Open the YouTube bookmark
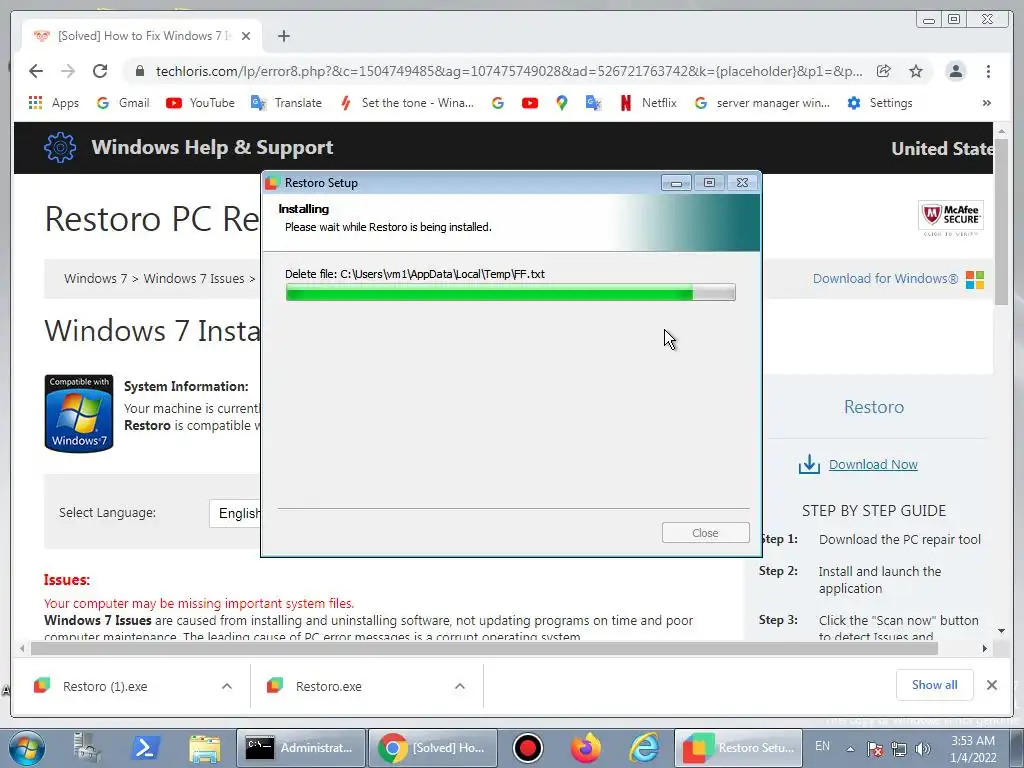This screenshot has width=1024, height=768. pyautogui.click(x=200, y=103)
